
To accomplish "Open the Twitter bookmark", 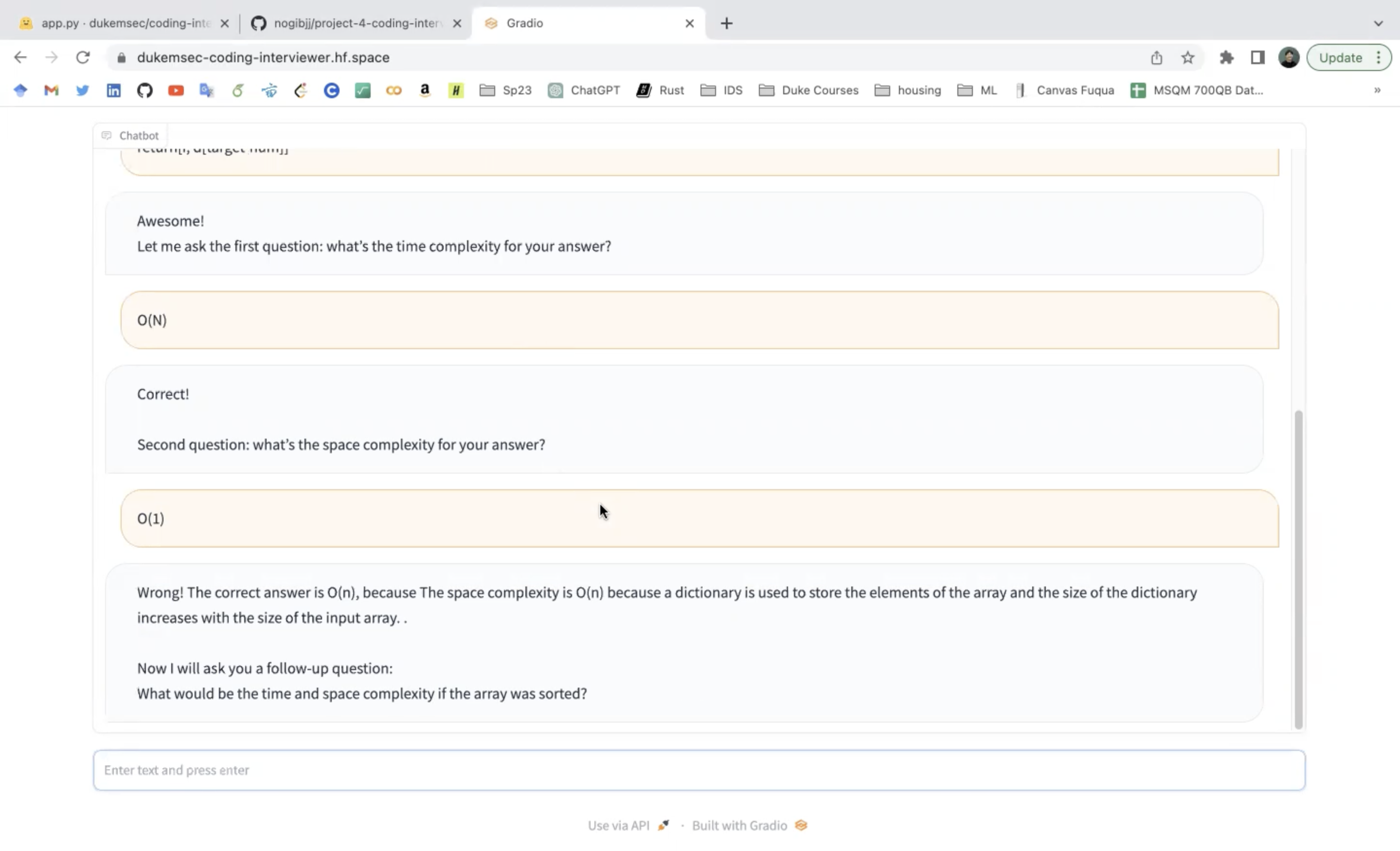I will tap(82, 90).
